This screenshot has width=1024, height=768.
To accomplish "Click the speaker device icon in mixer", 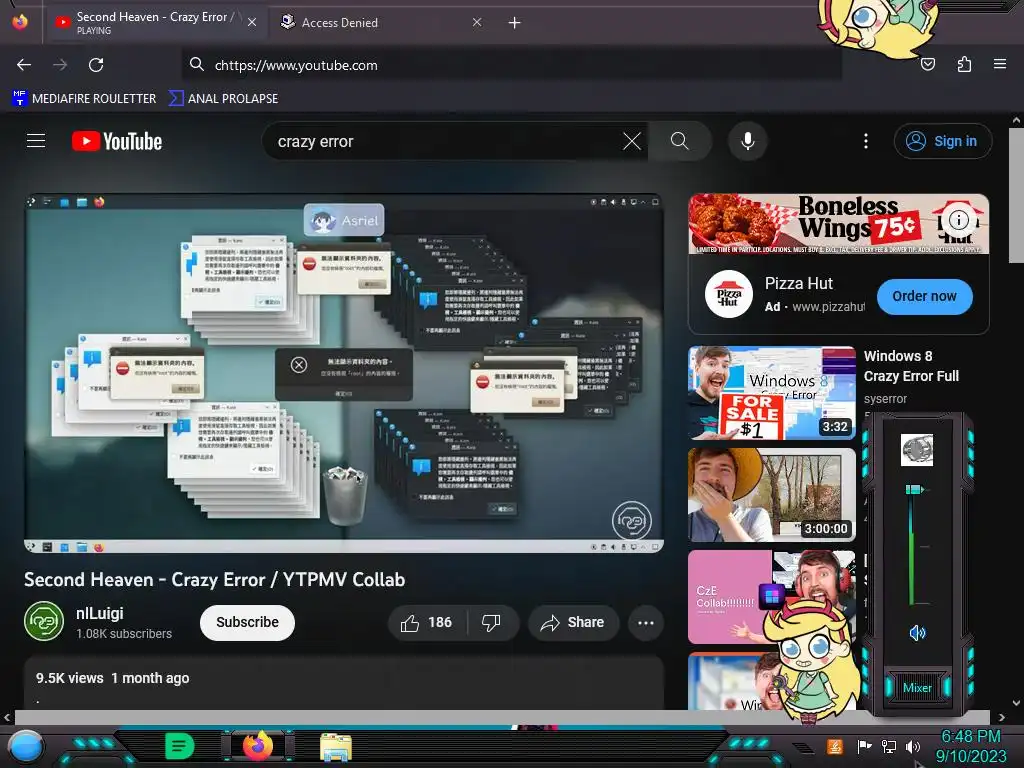I will 917,449.
